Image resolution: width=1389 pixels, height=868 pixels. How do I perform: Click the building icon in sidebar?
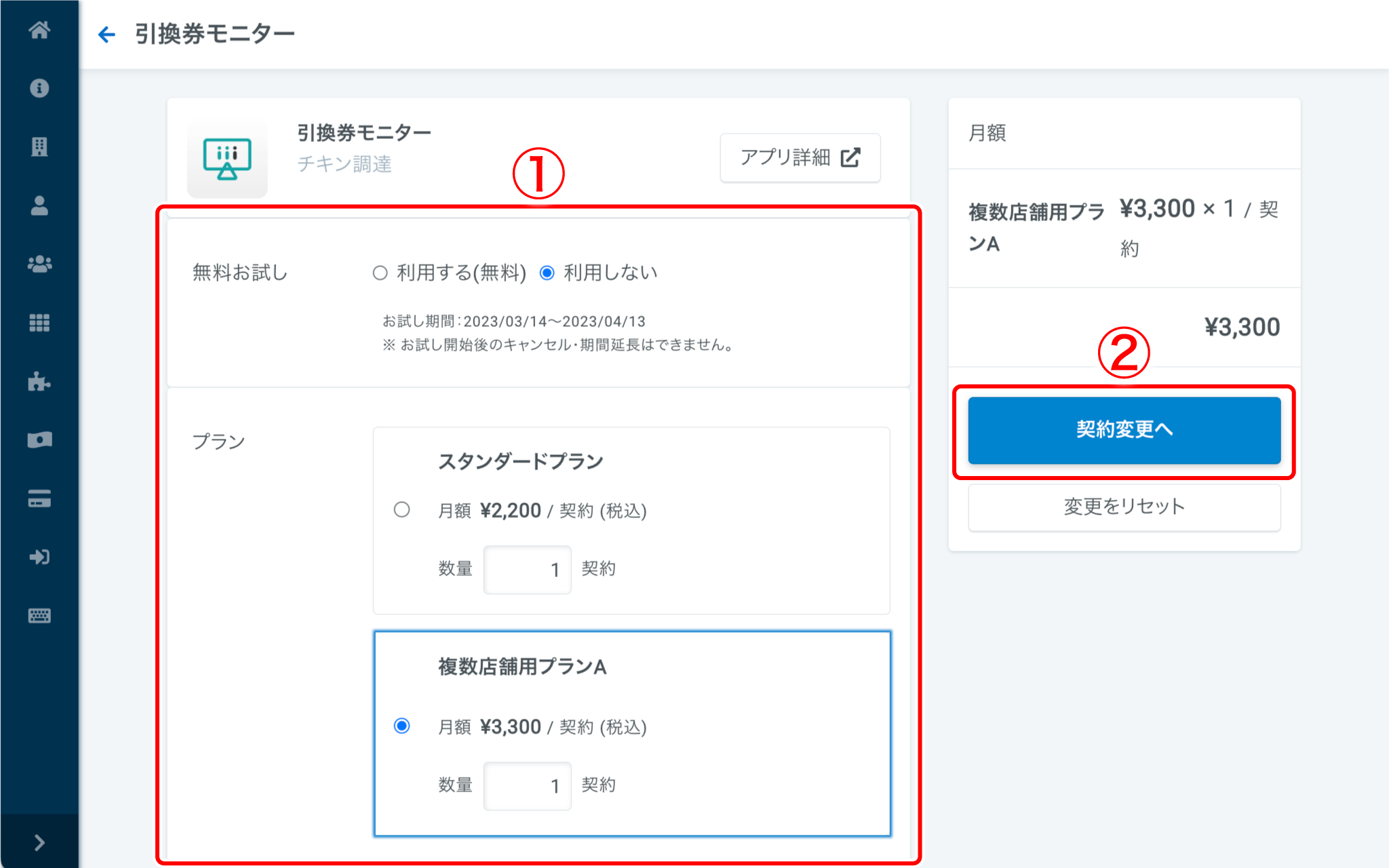point(39,146)
